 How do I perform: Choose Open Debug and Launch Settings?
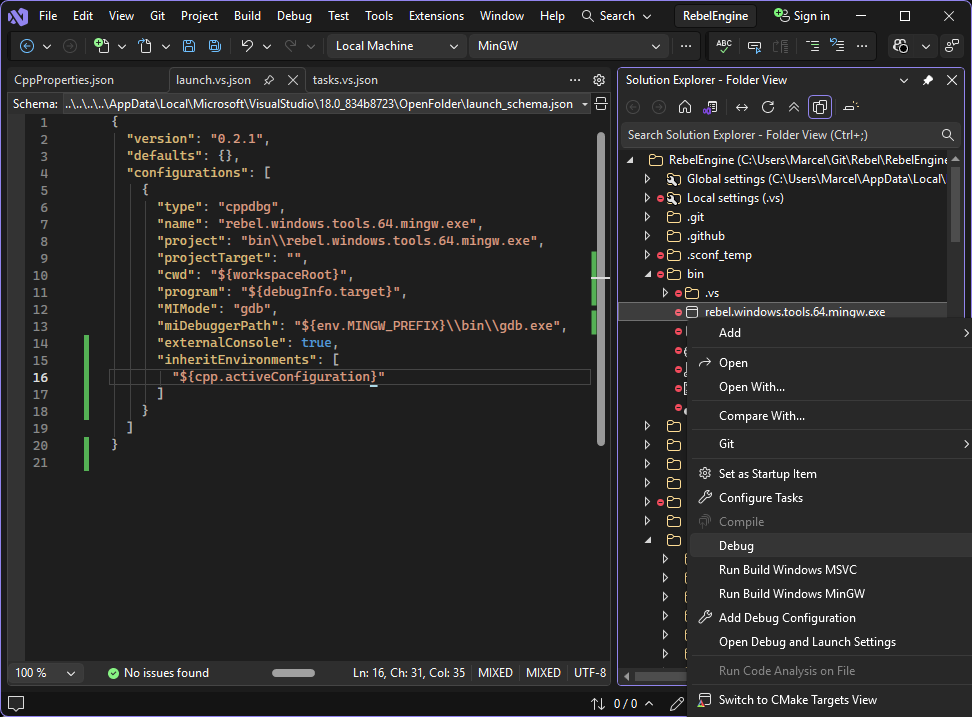pyautogui.click(x=831, y=642)
